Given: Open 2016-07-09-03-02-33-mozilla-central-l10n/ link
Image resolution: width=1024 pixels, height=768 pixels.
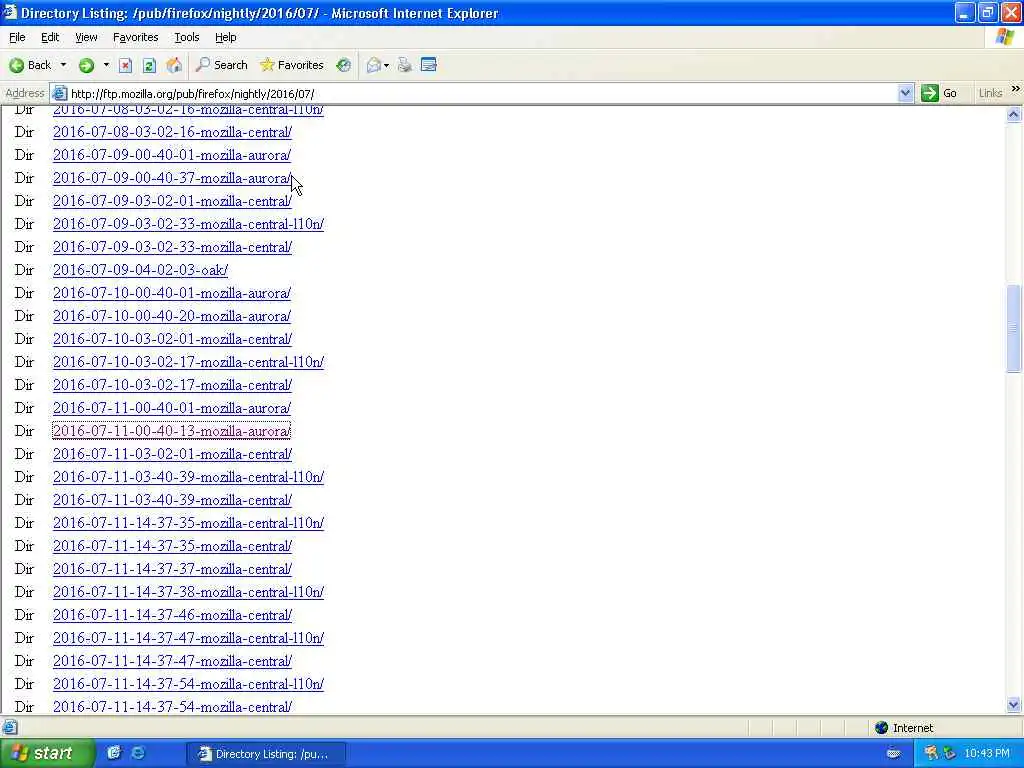Looking at the screenshot, I should click(x=188, y=224).
